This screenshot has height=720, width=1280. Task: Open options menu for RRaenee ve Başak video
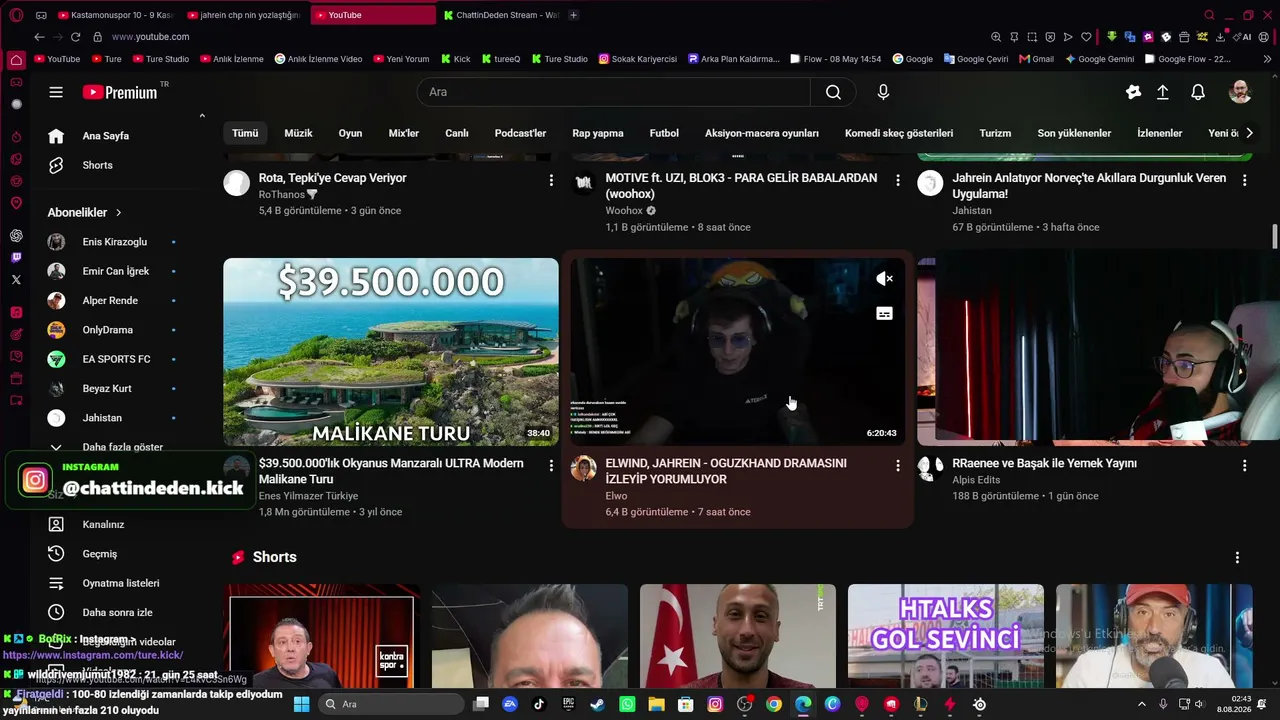[1245, 465]
